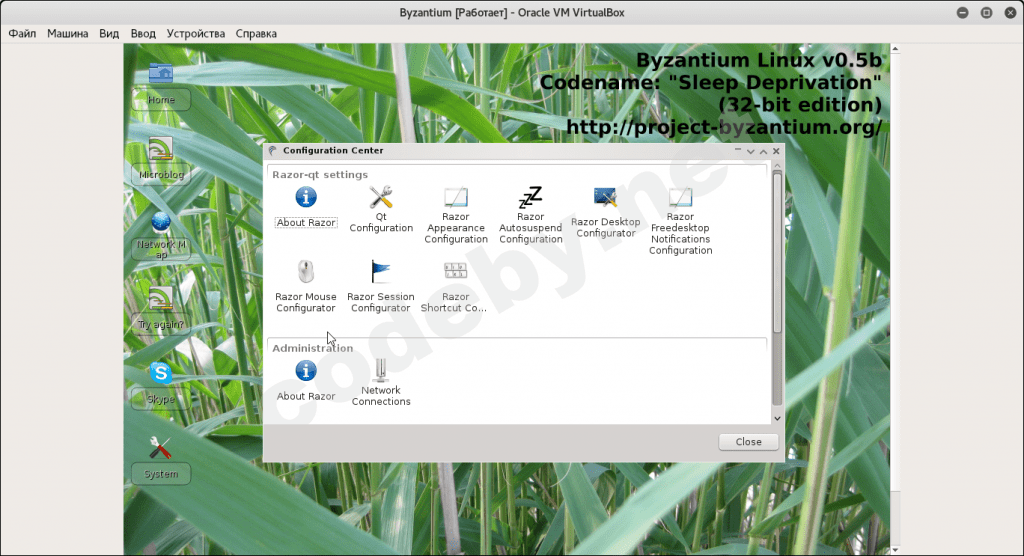This screenshot has height=556, width=1024.
Task: Open Razor Mouse Configurator
Action: coord(306,286)
